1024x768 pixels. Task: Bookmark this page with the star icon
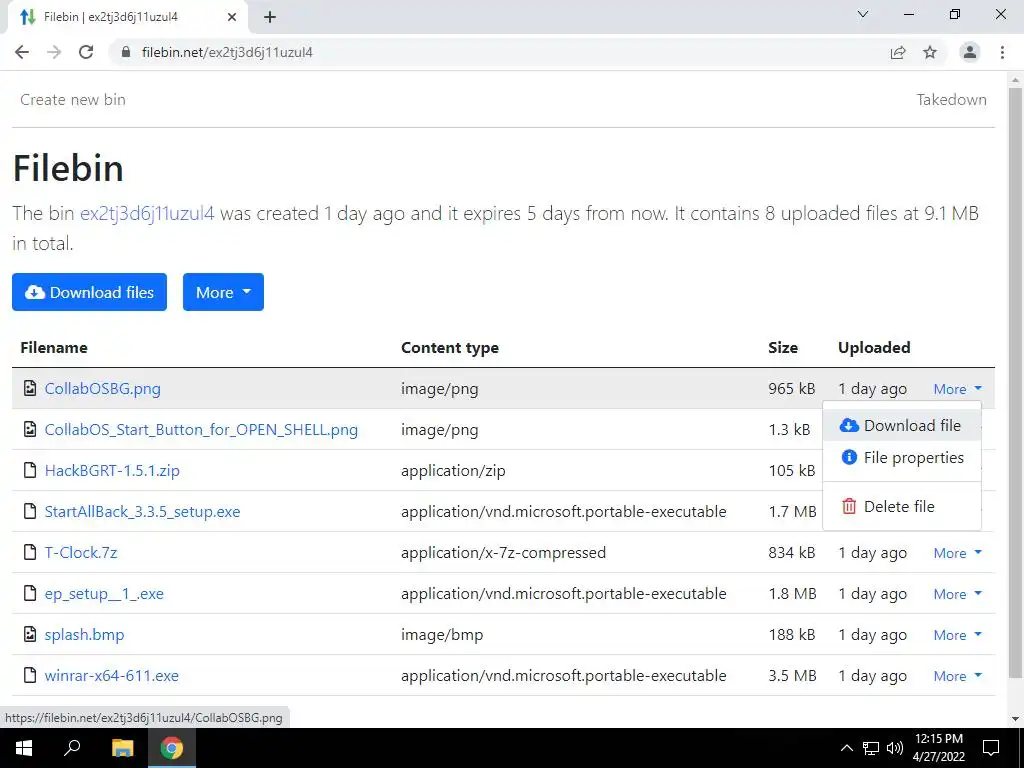pos(930,52)
